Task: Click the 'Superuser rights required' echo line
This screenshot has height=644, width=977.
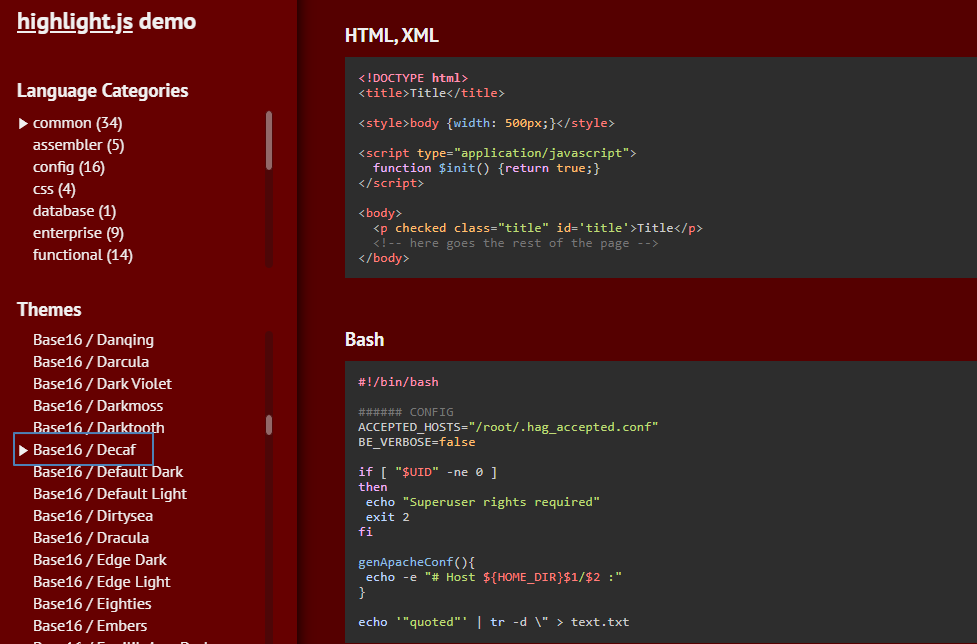Action: (482, 502)
